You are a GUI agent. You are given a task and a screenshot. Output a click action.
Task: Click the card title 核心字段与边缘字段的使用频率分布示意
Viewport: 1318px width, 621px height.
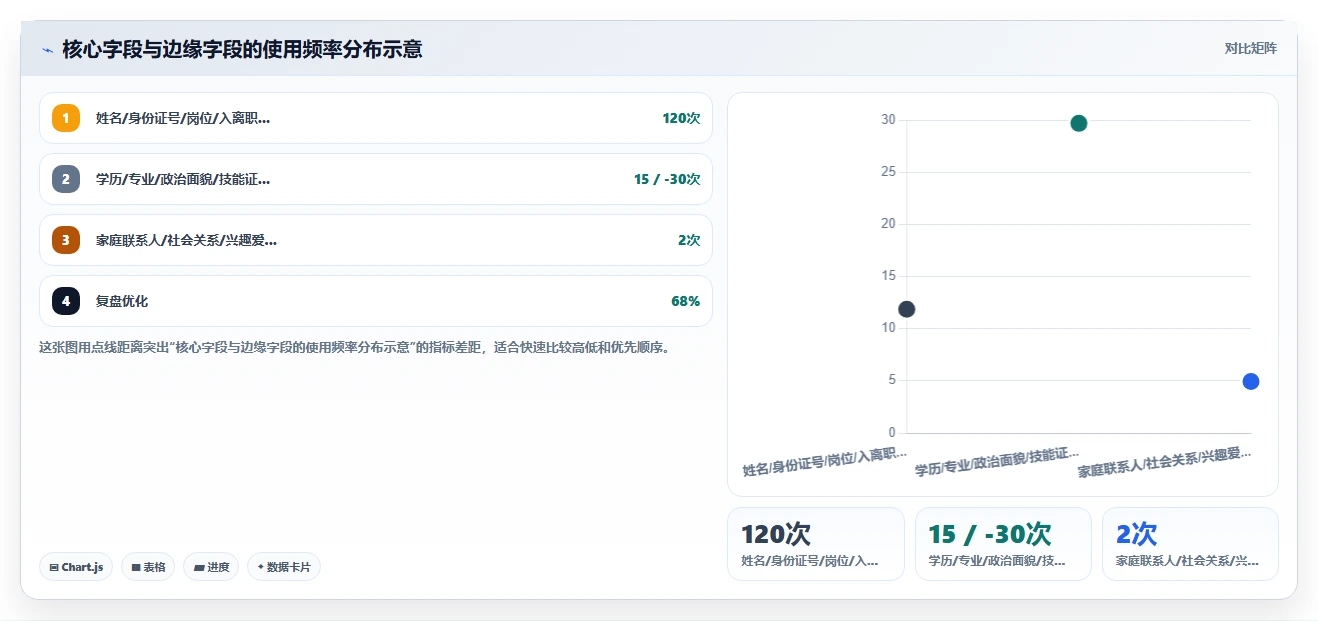pos(242,49)
